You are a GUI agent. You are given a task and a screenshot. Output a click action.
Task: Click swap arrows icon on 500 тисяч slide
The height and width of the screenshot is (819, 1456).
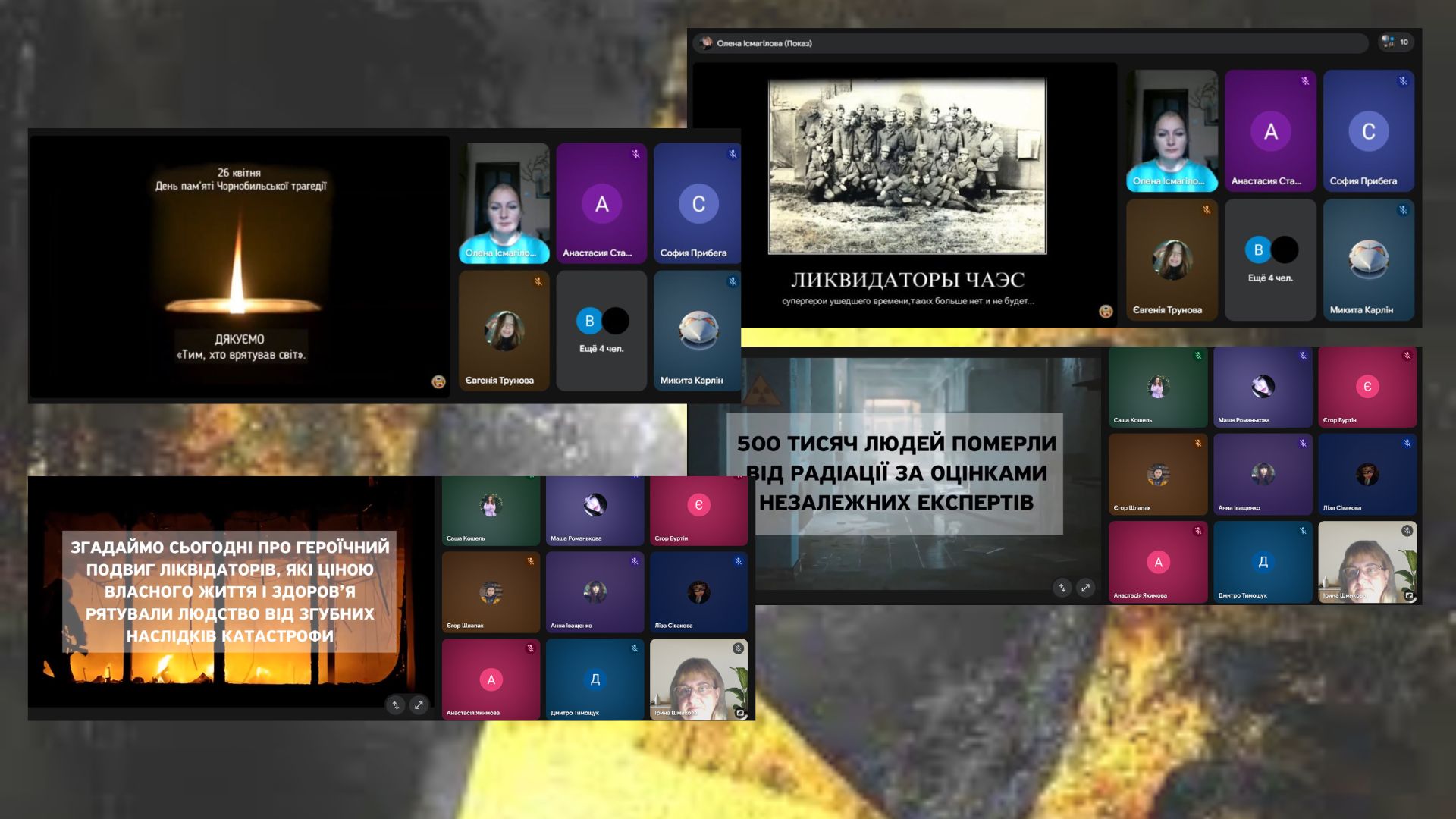pyautogui.click(x=1062, y=588)
